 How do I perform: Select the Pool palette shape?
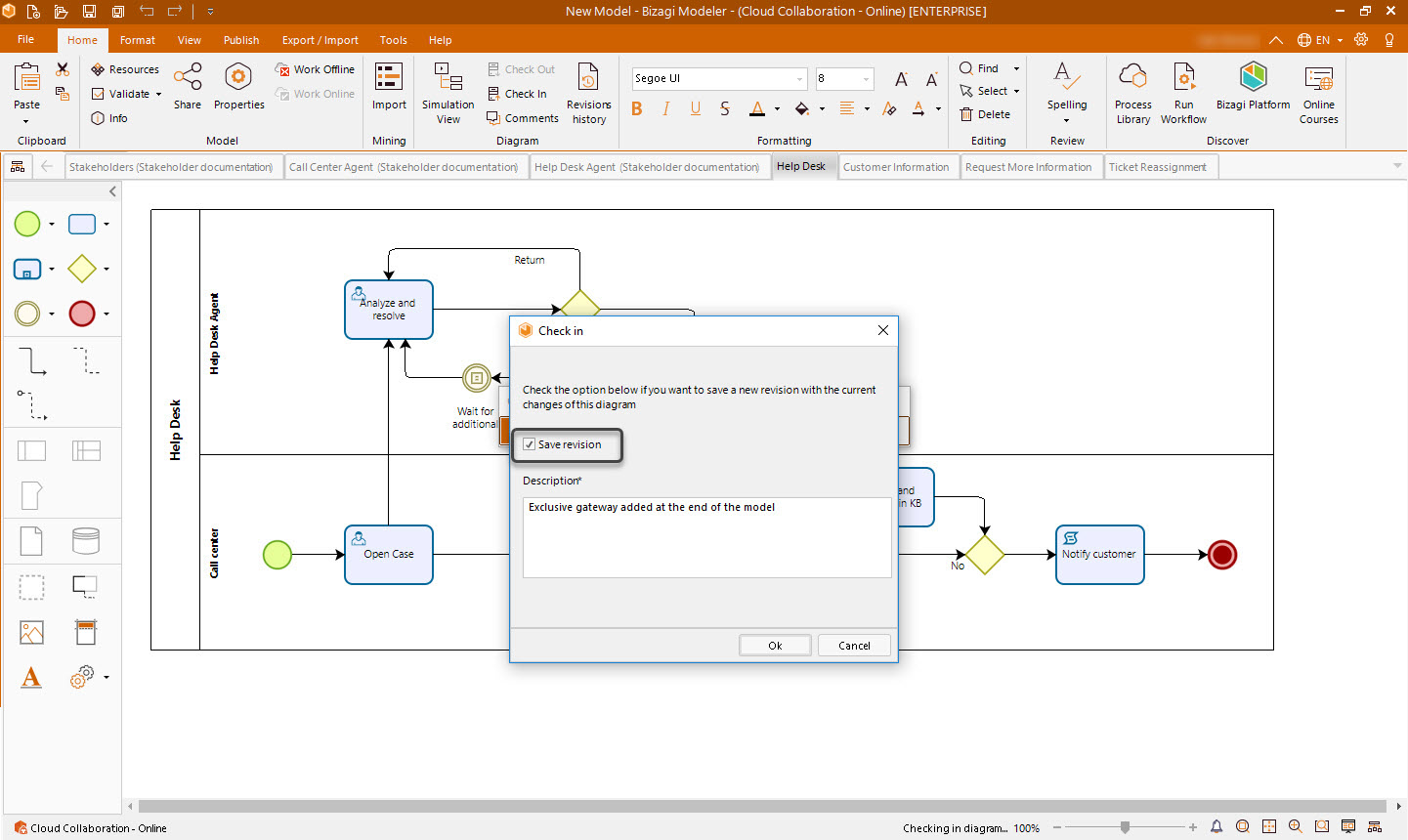click(31, 450)
